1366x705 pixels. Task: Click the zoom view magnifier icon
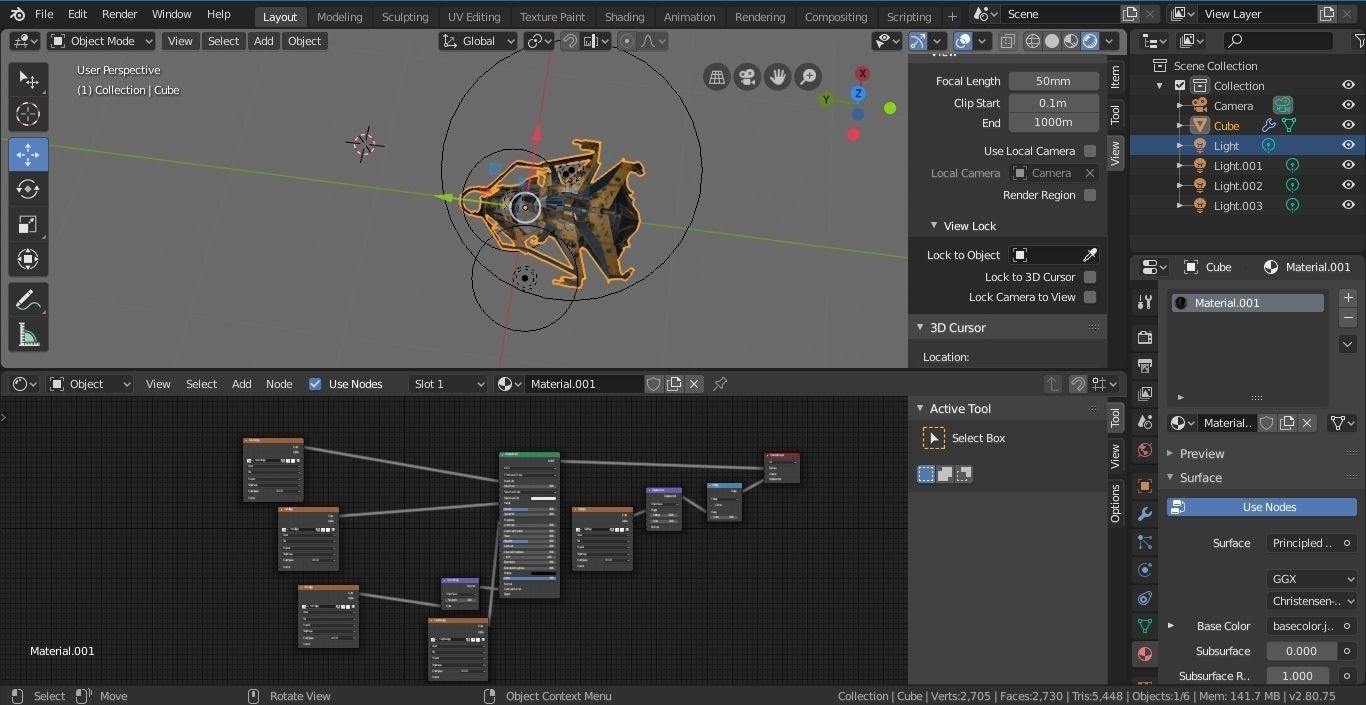[x=807, y=77]
